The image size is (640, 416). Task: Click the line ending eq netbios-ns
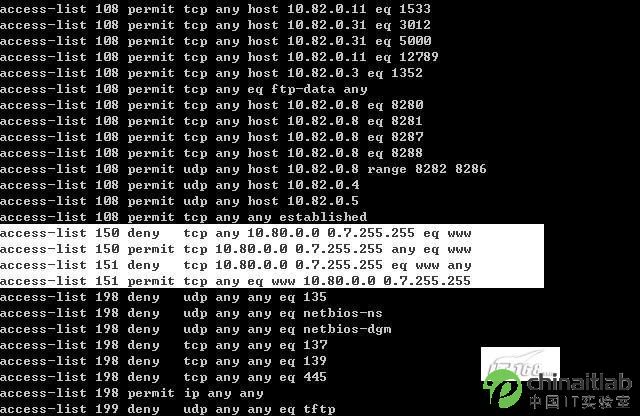tap(191, 313)
